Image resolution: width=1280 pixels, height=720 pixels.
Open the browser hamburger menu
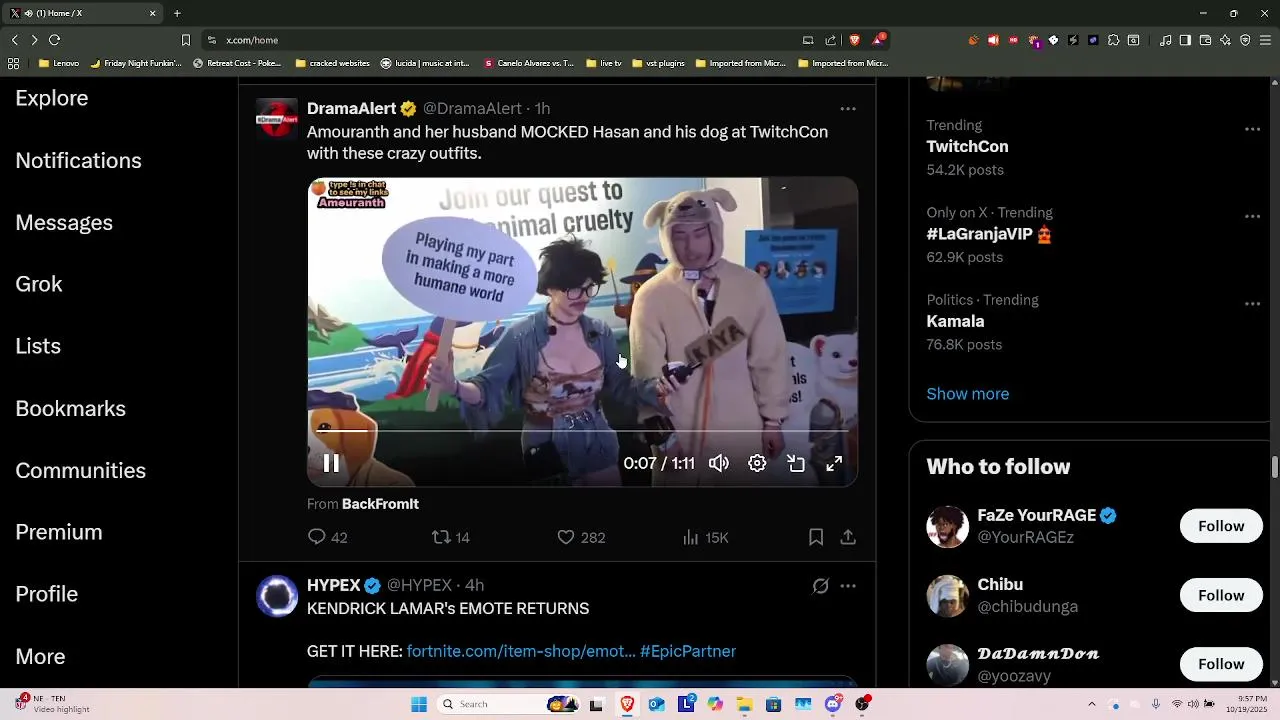coord(1265,40)
